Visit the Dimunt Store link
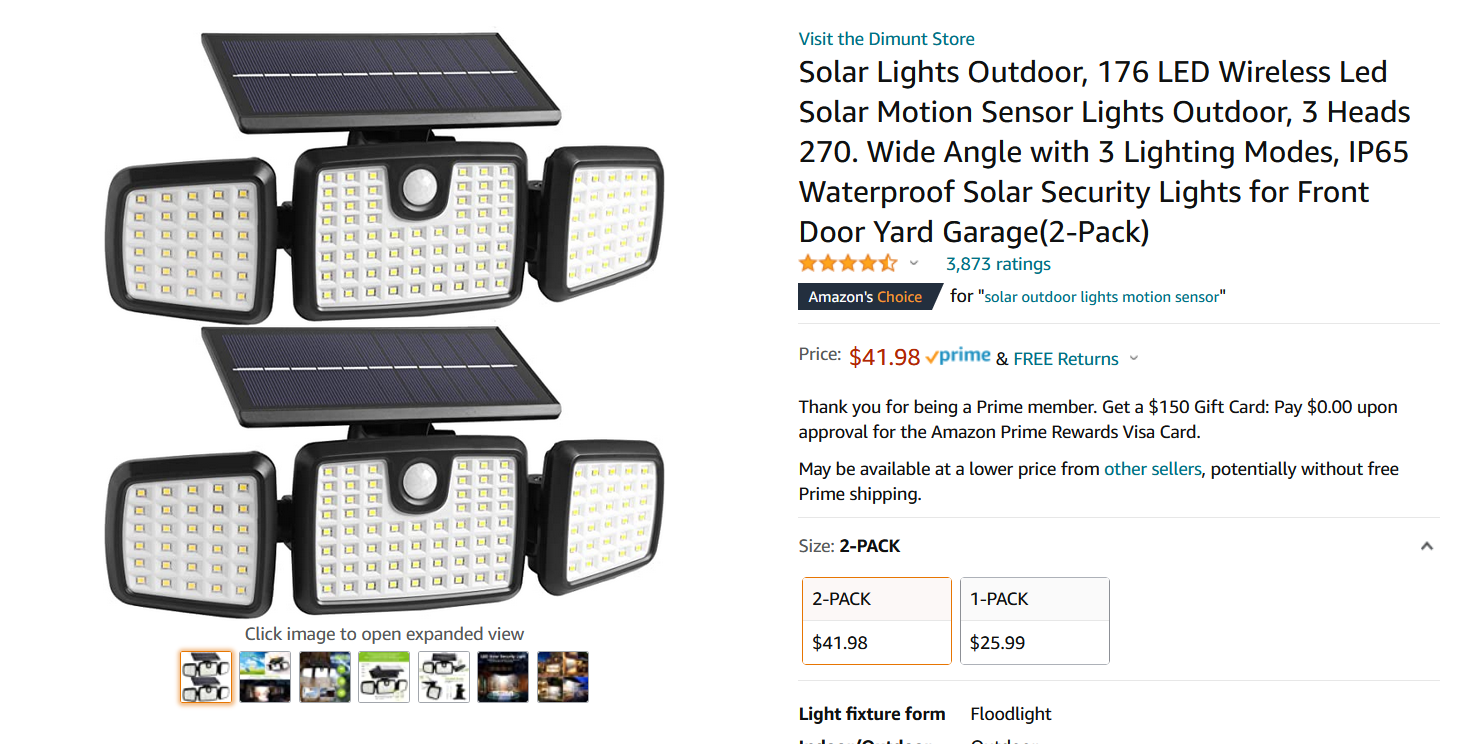 click(x=886, y=39)
